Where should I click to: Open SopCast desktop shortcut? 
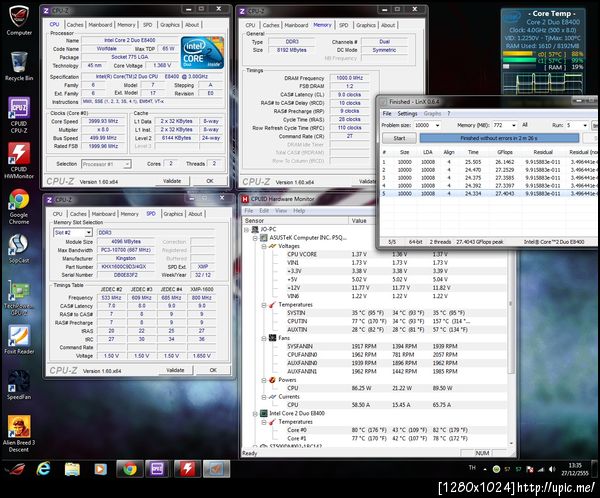pyautogui.click(x=19, y=248)
